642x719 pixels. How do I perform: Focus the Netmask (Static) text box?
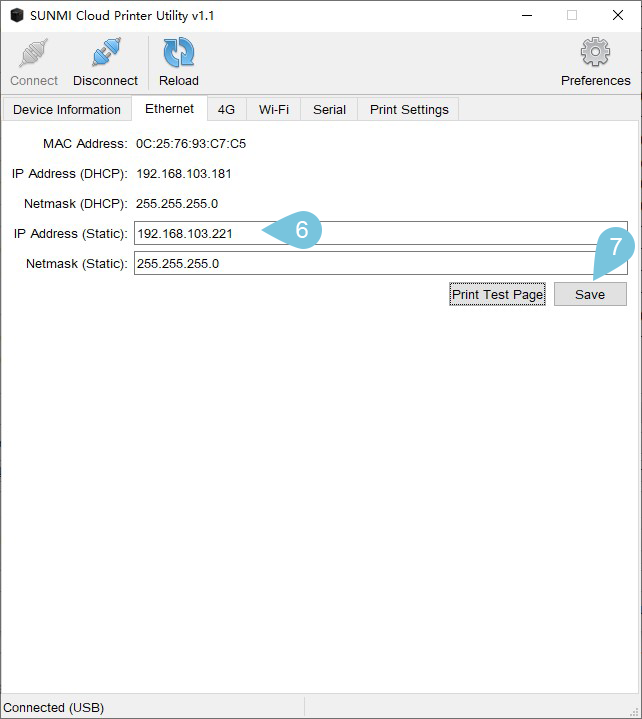[x=380, y=263]
